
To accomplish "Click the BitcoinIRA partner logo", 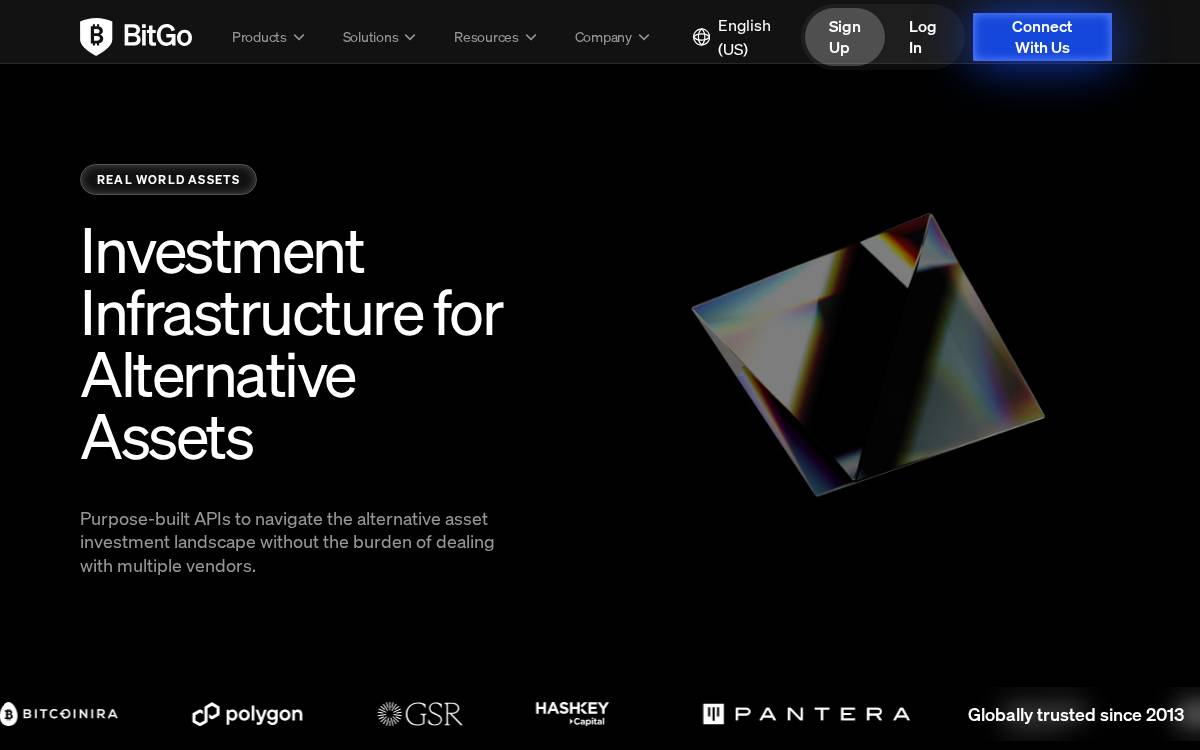I will 59,713.
